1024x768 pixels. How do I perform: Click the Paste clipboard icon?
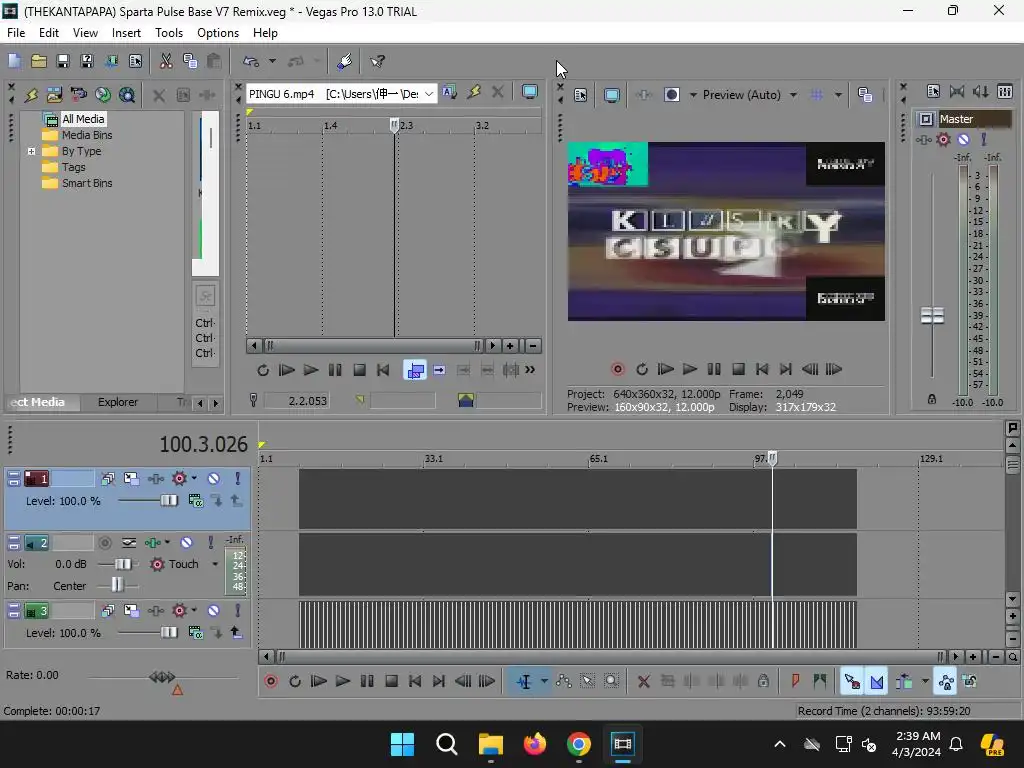(x=214, y=61)
